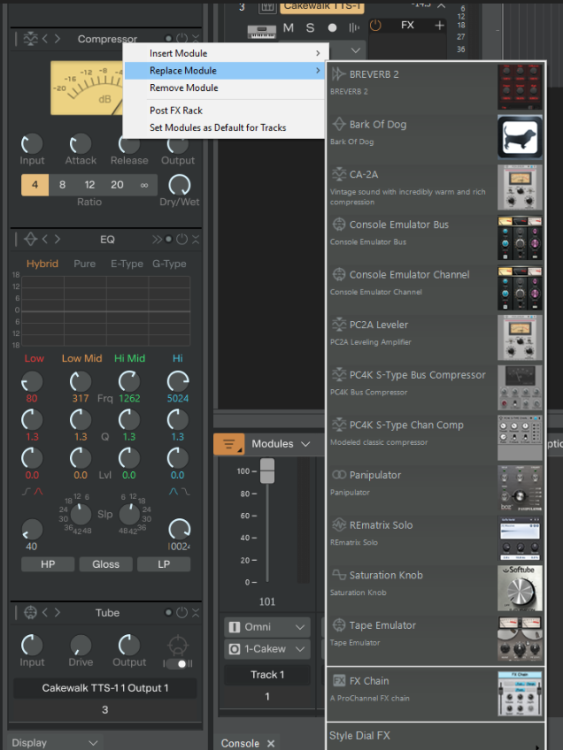Select Set Modules as Default for Tracks
563x750 pixels.
pos(226,128)
